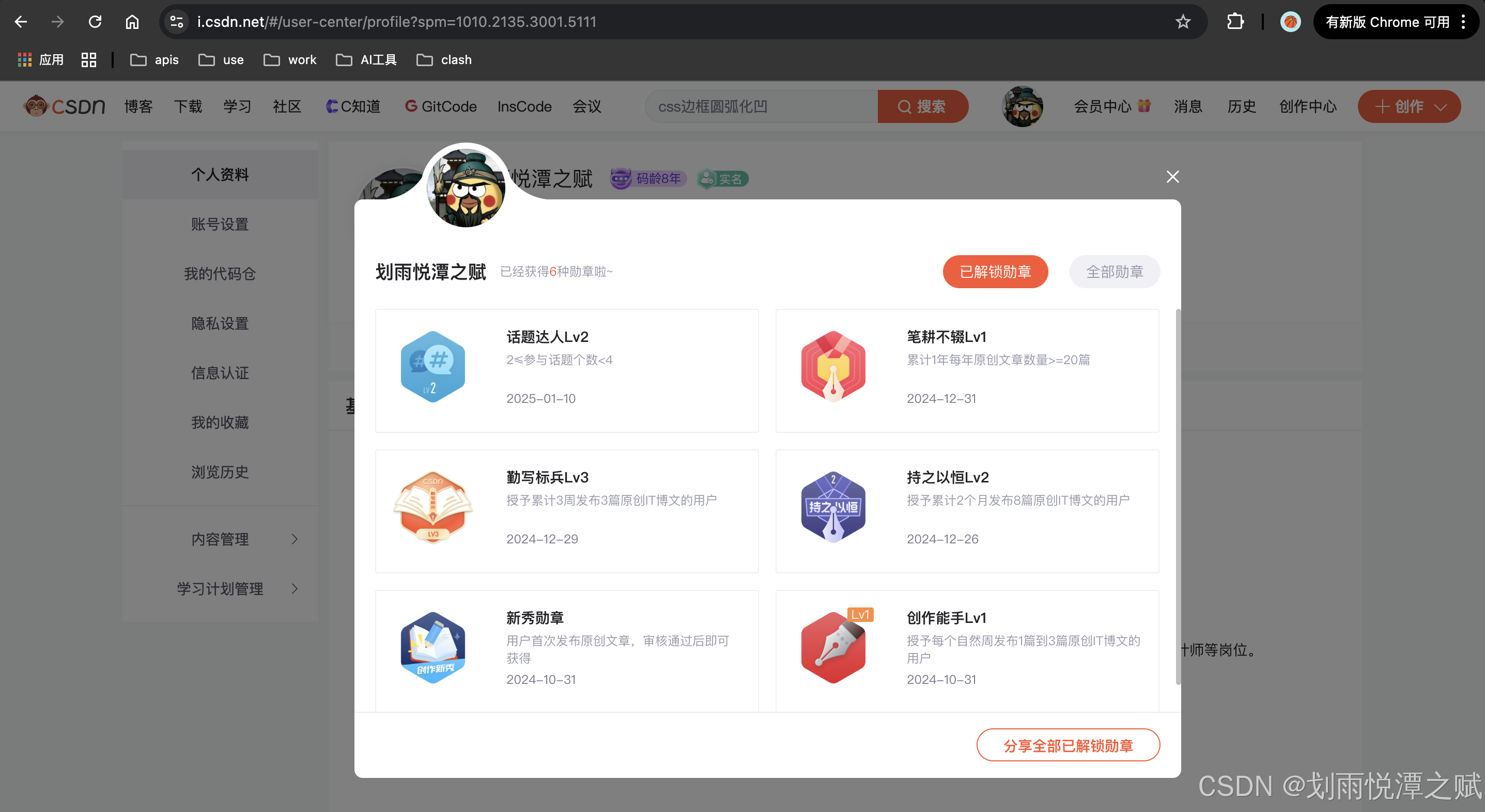1485x812 pixels.
Task: Open 账号设置 in the sidebar
Action: point(220,224)
